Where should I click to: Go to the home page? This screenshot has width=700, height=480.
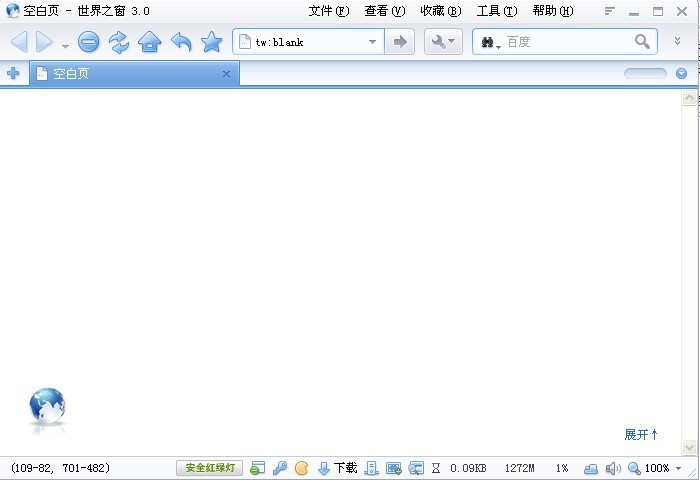(x=150, y=42)
